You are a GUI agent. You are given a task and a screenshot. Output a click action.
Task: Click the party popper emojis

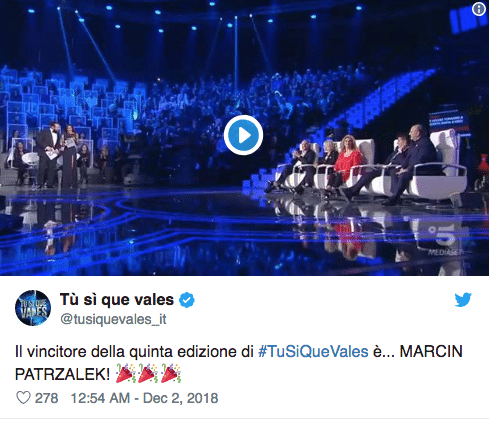[148, 373]
